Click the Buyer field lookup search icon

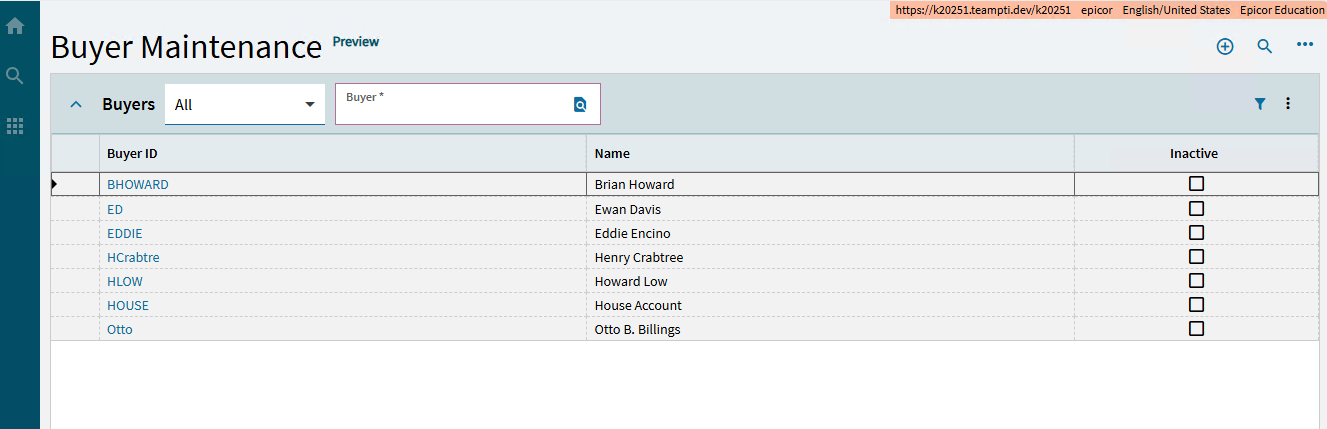[580, 104]
